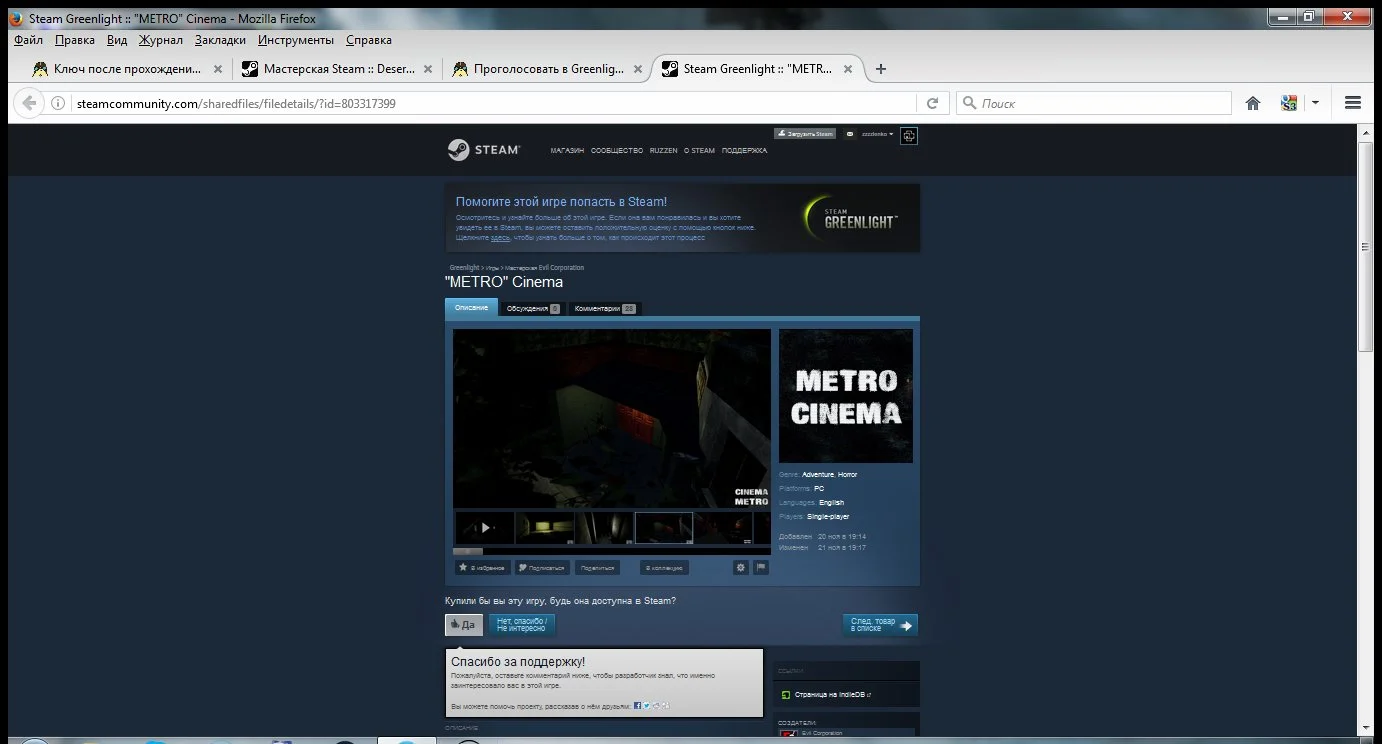Select the Обсуждения tab
The height and width of the screenshot is (744, 1382).
532,309
